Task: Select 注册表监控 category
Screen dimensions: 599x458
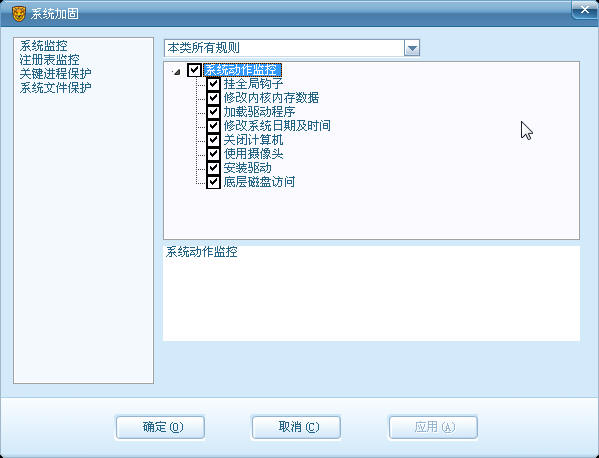Action: pyautogui.click(x=50, y=60)
